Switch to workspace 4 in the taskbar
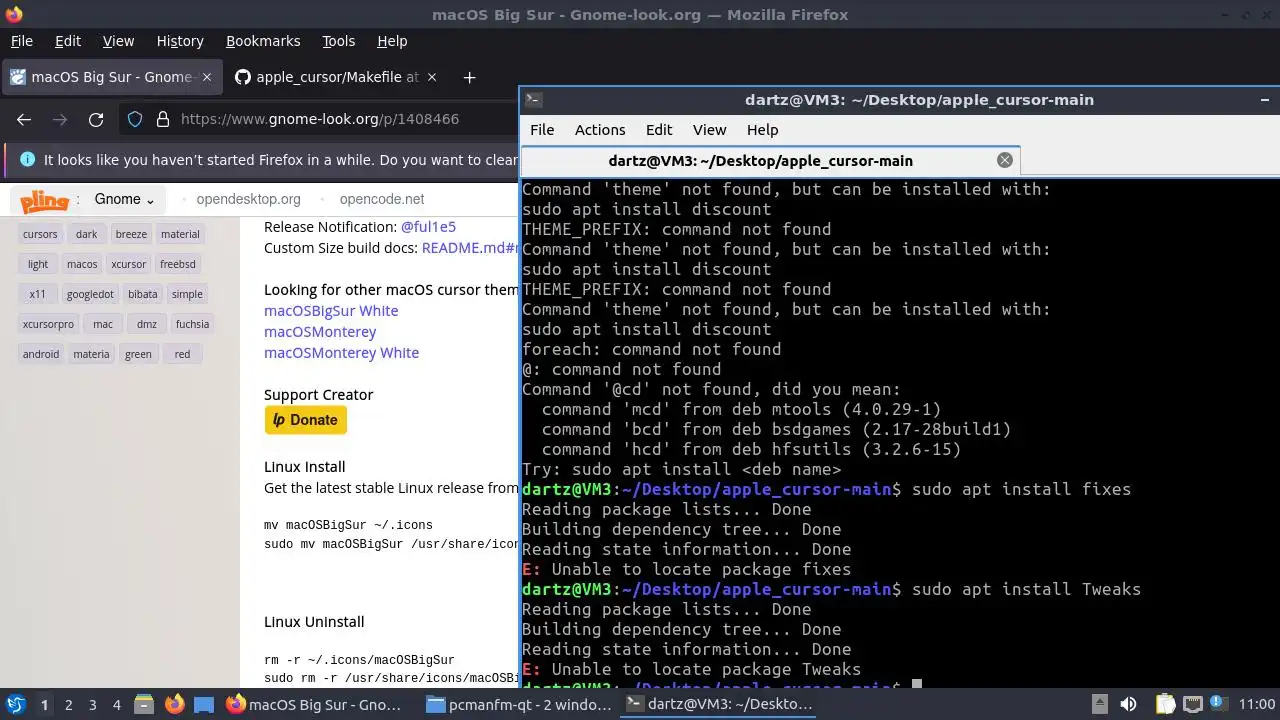The width and height of the screenshot is (1280, 720). (116, 705)
